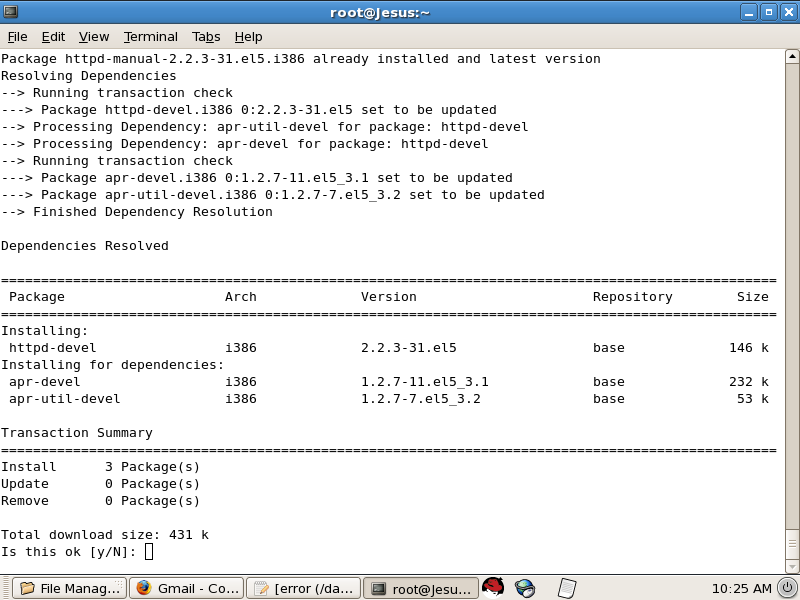Image resolution: width=800 pixels, height=600 pixels.
Task: Click the version '1.2.7-7.el5_3.2' in the table
Action: coord(421,399)
